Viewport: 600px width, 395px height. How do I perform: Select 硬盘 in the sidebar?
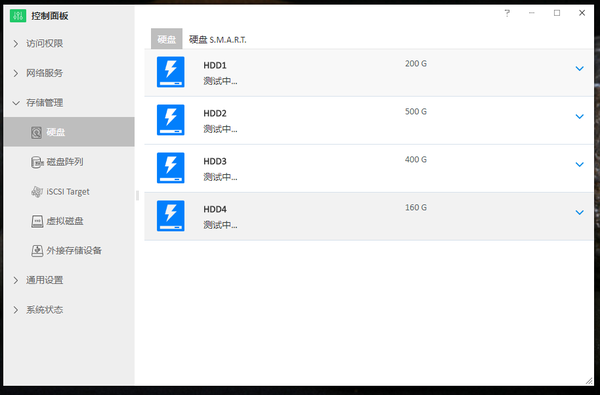click(x=69, y=132)
